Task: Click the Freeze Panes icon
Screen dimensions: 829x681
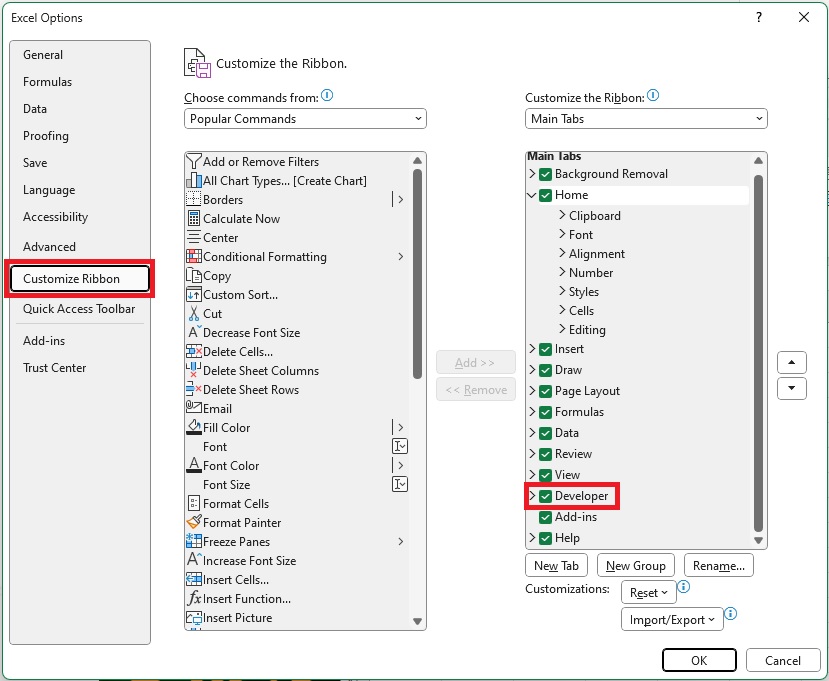Action: click(x=194, y=541)
